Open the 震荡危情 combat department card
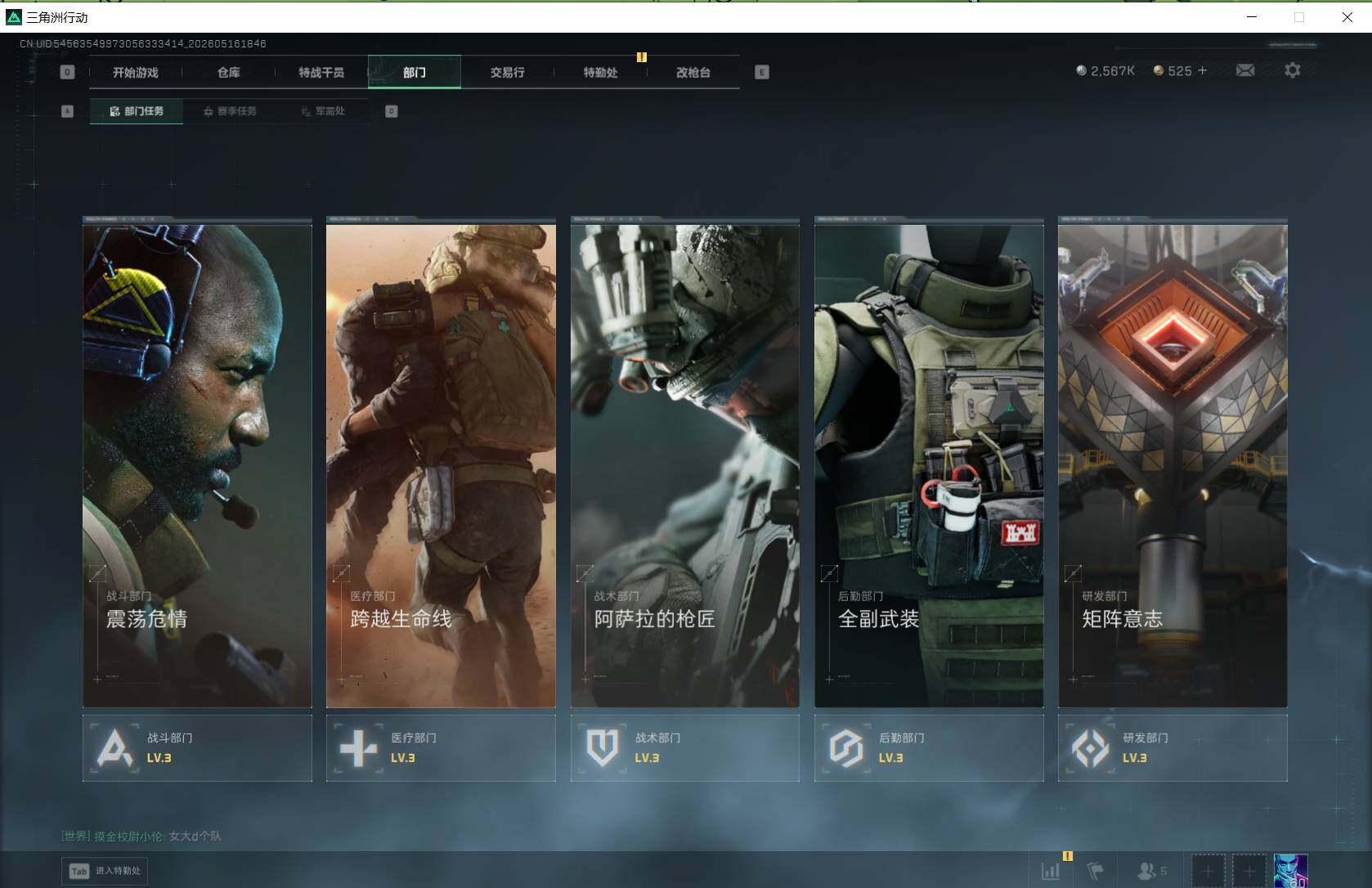The width and height of the screenshot is (1372, 888). click(197, 466)
